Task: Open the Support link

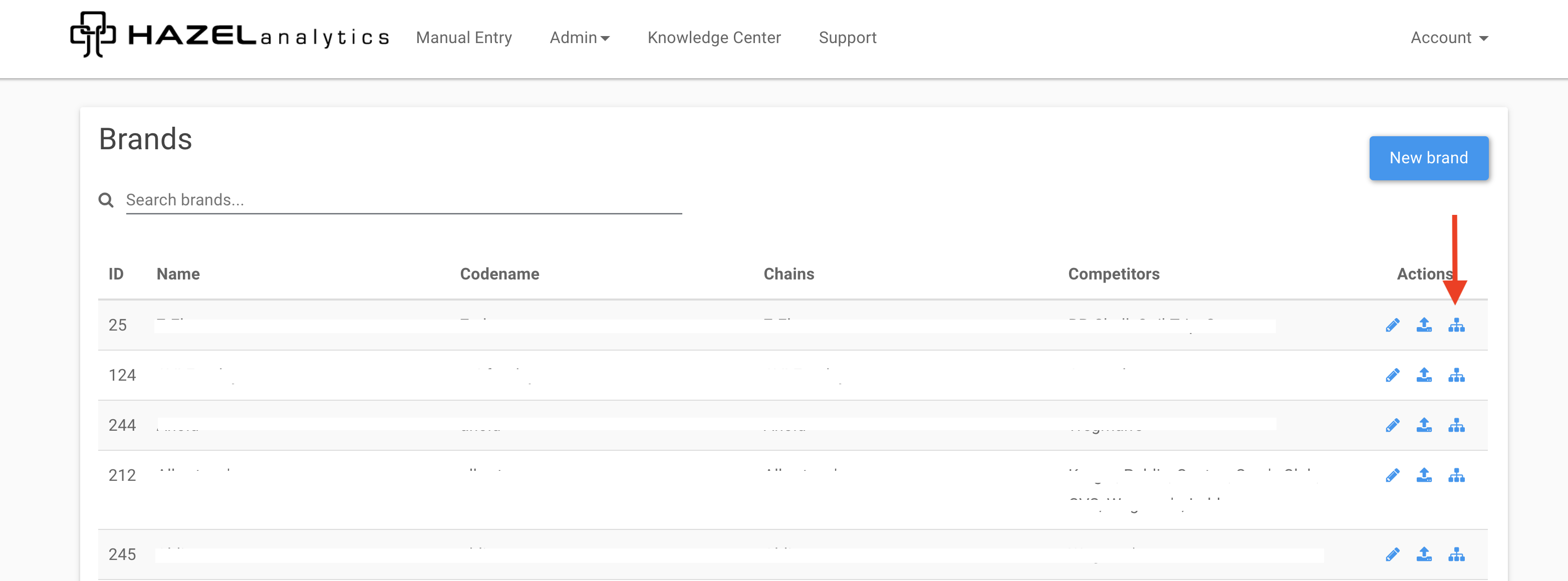Action: tap(847, 38)
